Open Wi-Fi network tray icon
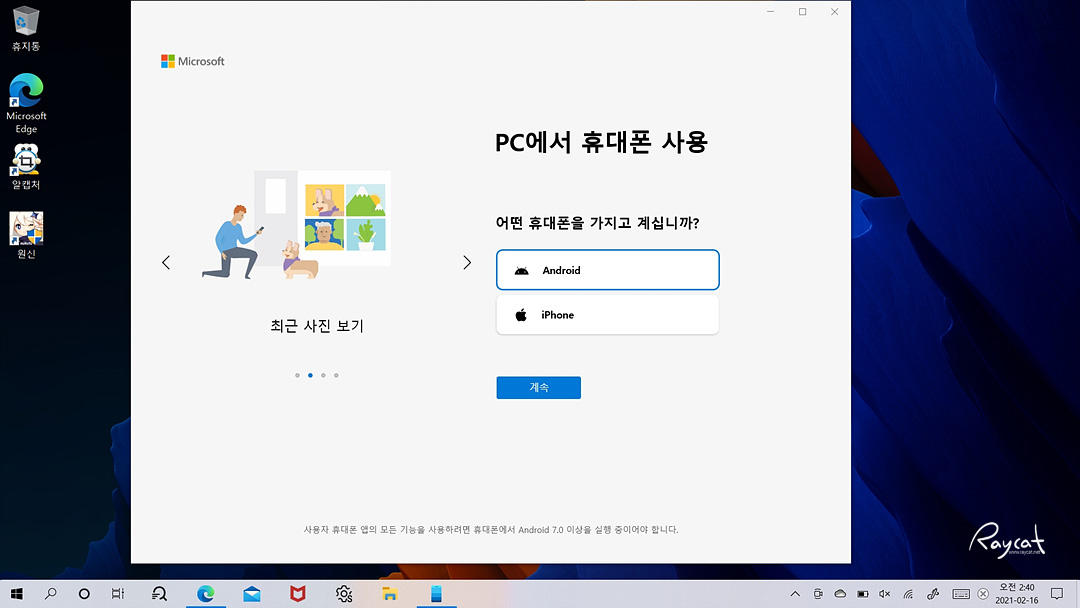1080x608 pixels. pyautogui.click(x=908, y=594)
